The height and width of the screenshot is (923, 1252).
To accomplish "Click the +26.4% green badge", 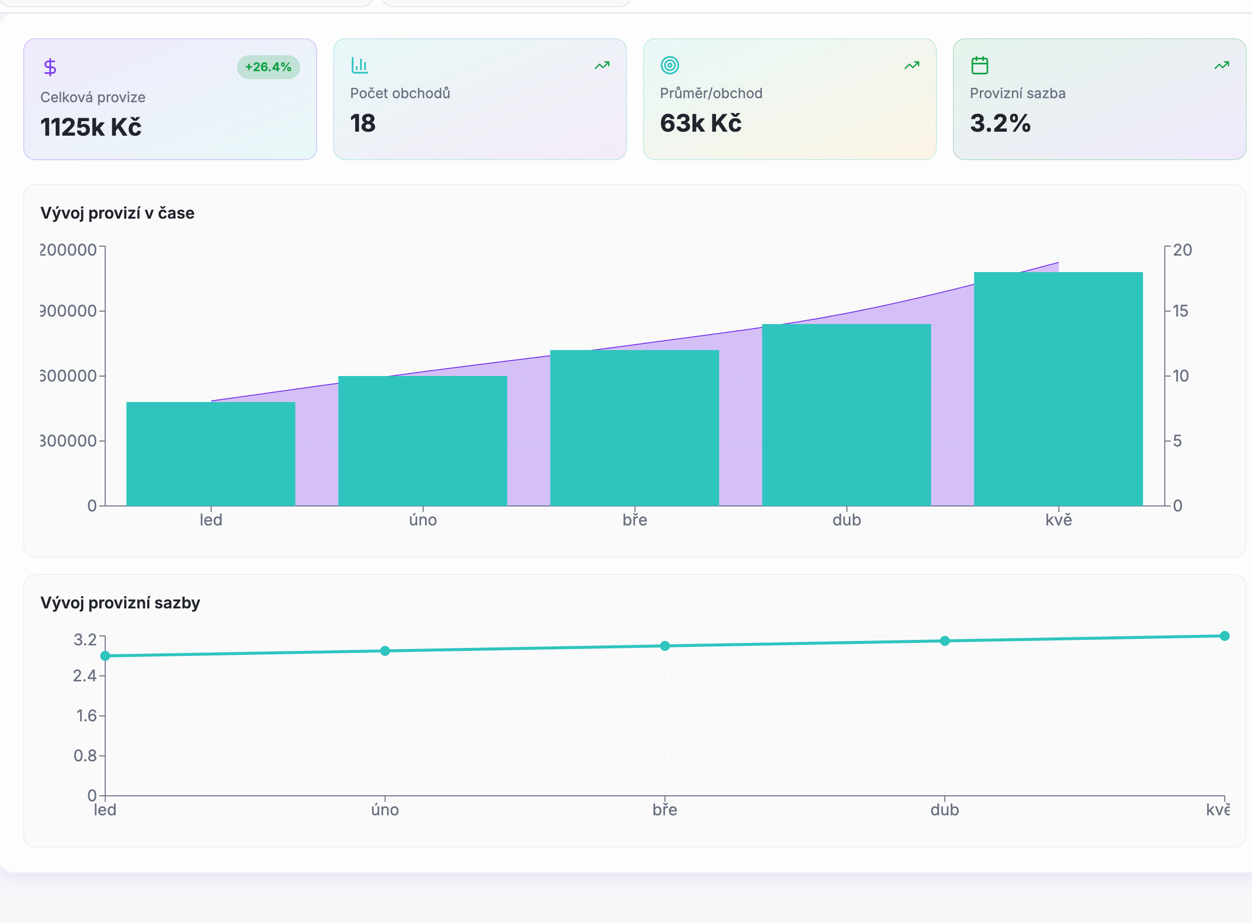I will click(x=268, y=67).
